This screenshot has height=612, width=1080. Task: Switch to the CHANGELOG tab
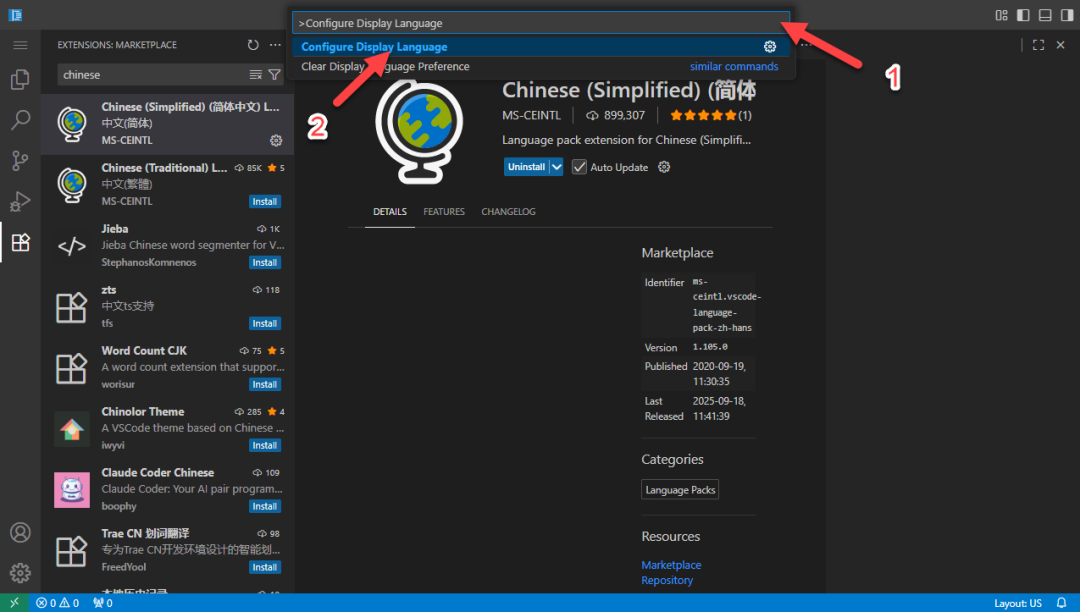[508, 211]
